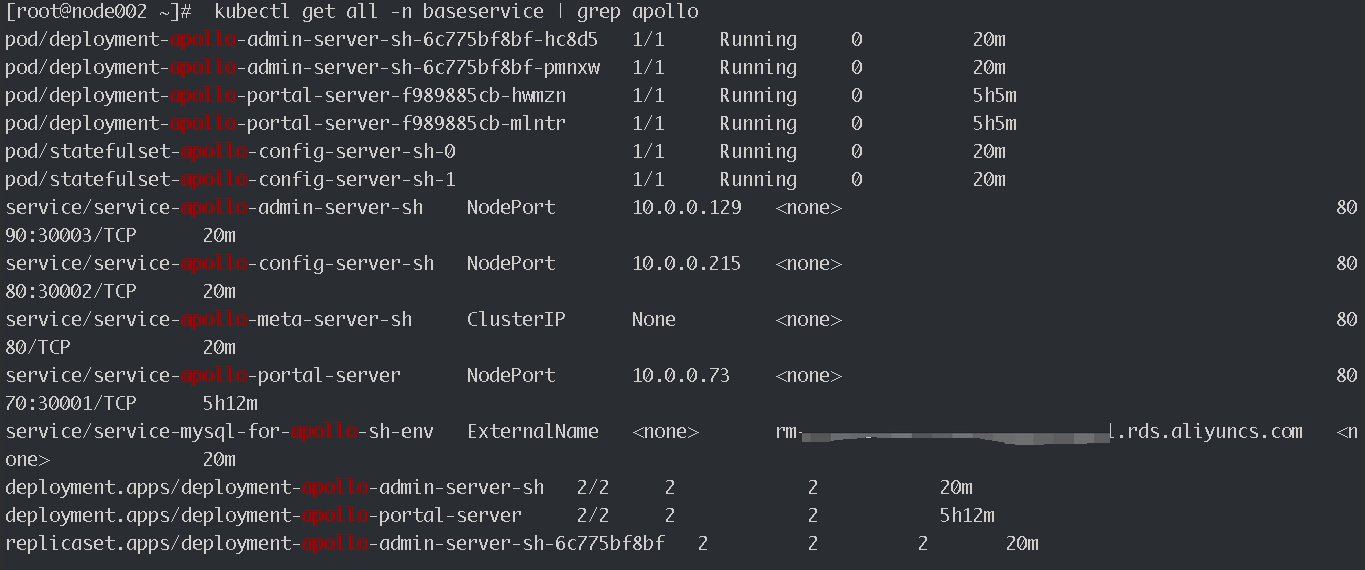This screenshot has width=1365, height=570.
Task: Select deployment.apps portal-server row name
Action: coord(264,516)
